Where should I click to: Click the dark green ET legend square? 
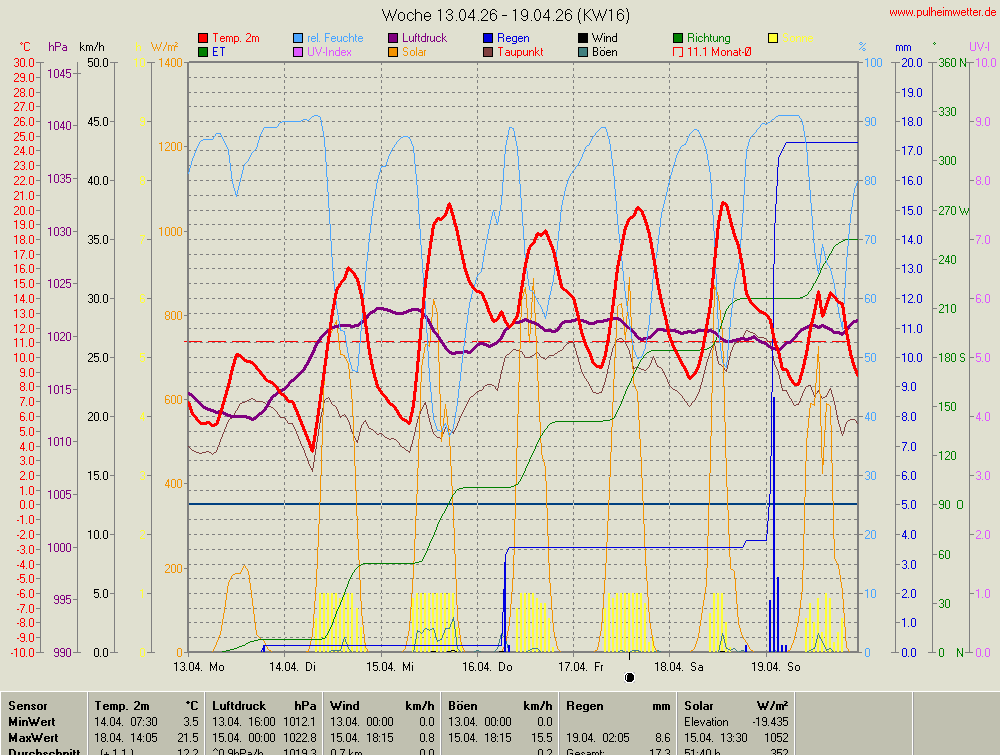coord(204,52)
